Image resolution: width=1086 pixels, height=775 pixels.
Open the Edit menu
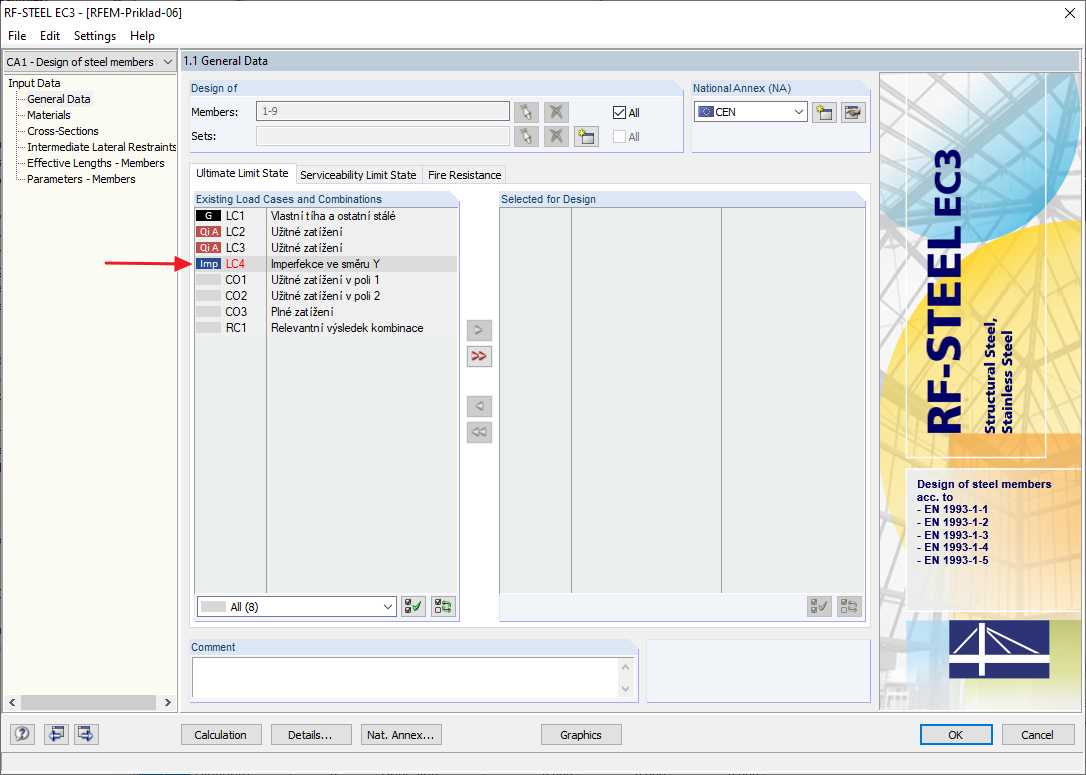[50, 36]
